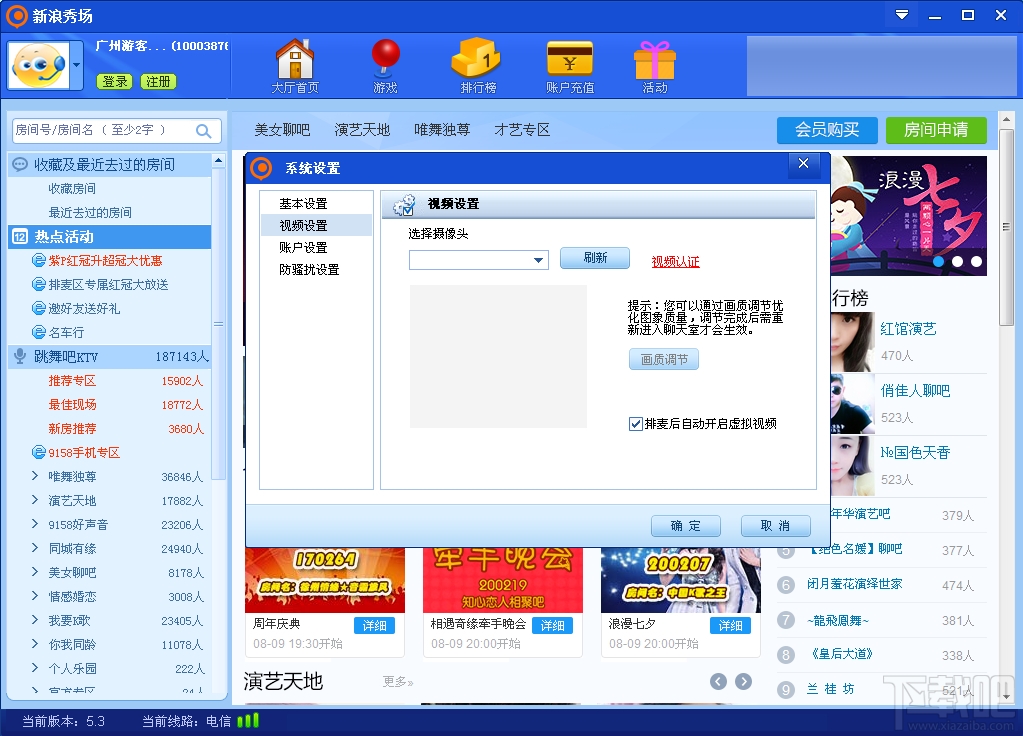
Task: Open the 排行榜 rankings icon
Action: pos(475,58)
